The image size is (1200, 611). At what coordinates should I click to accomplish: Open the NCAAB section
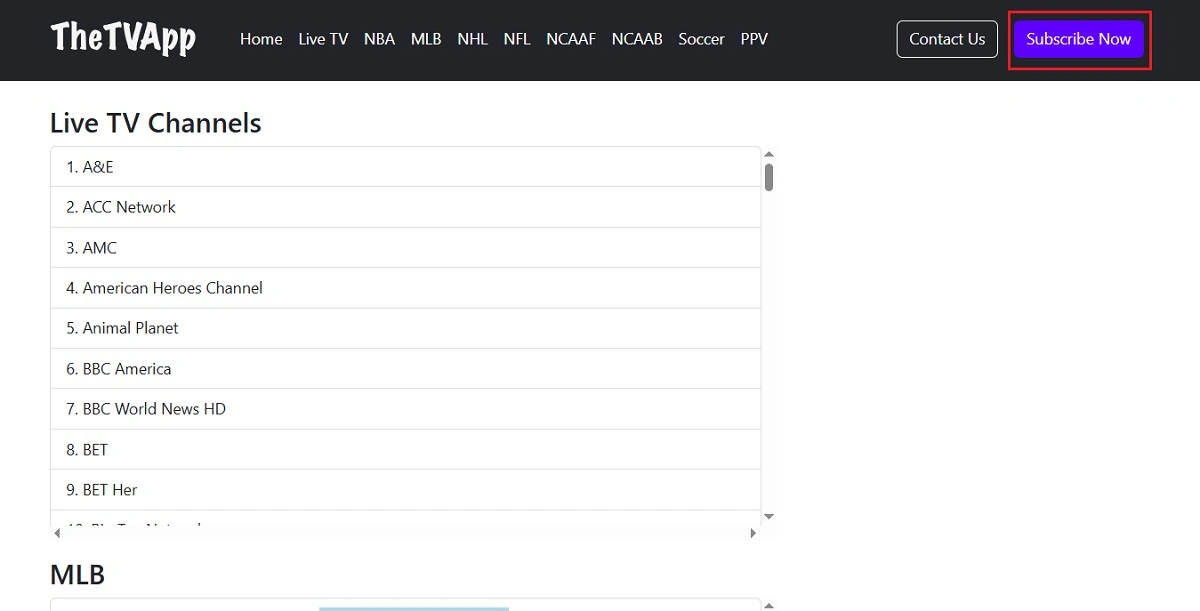[637, 39]
